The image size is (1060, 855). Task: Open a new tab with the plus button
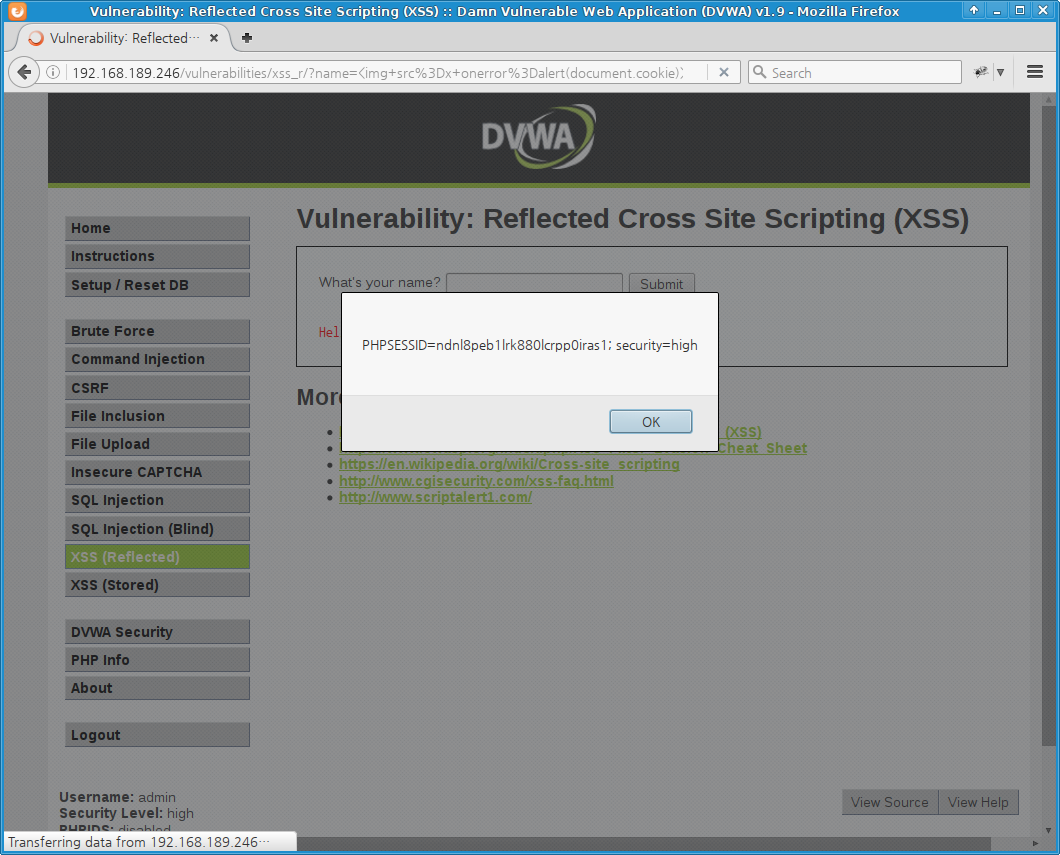247,38
